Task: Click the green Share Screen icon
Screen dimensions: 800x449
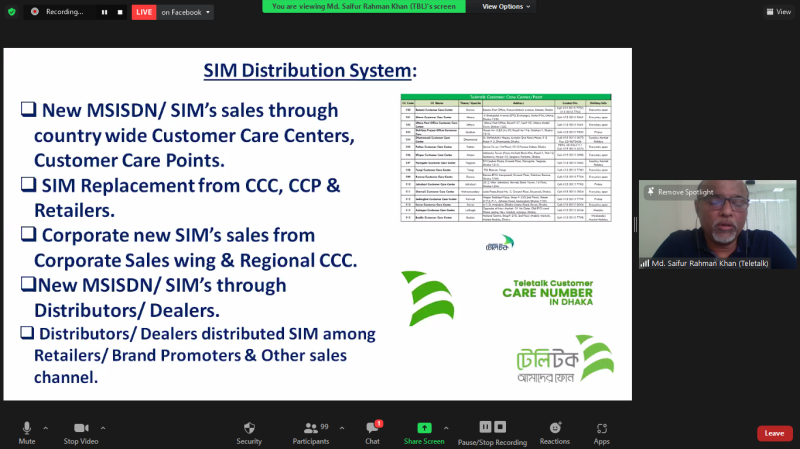Action: click(x=424, y=428)
